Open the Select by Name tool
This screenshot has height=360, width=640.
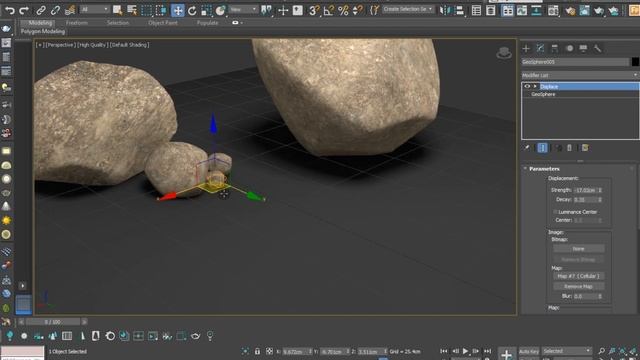coord(132,10)
